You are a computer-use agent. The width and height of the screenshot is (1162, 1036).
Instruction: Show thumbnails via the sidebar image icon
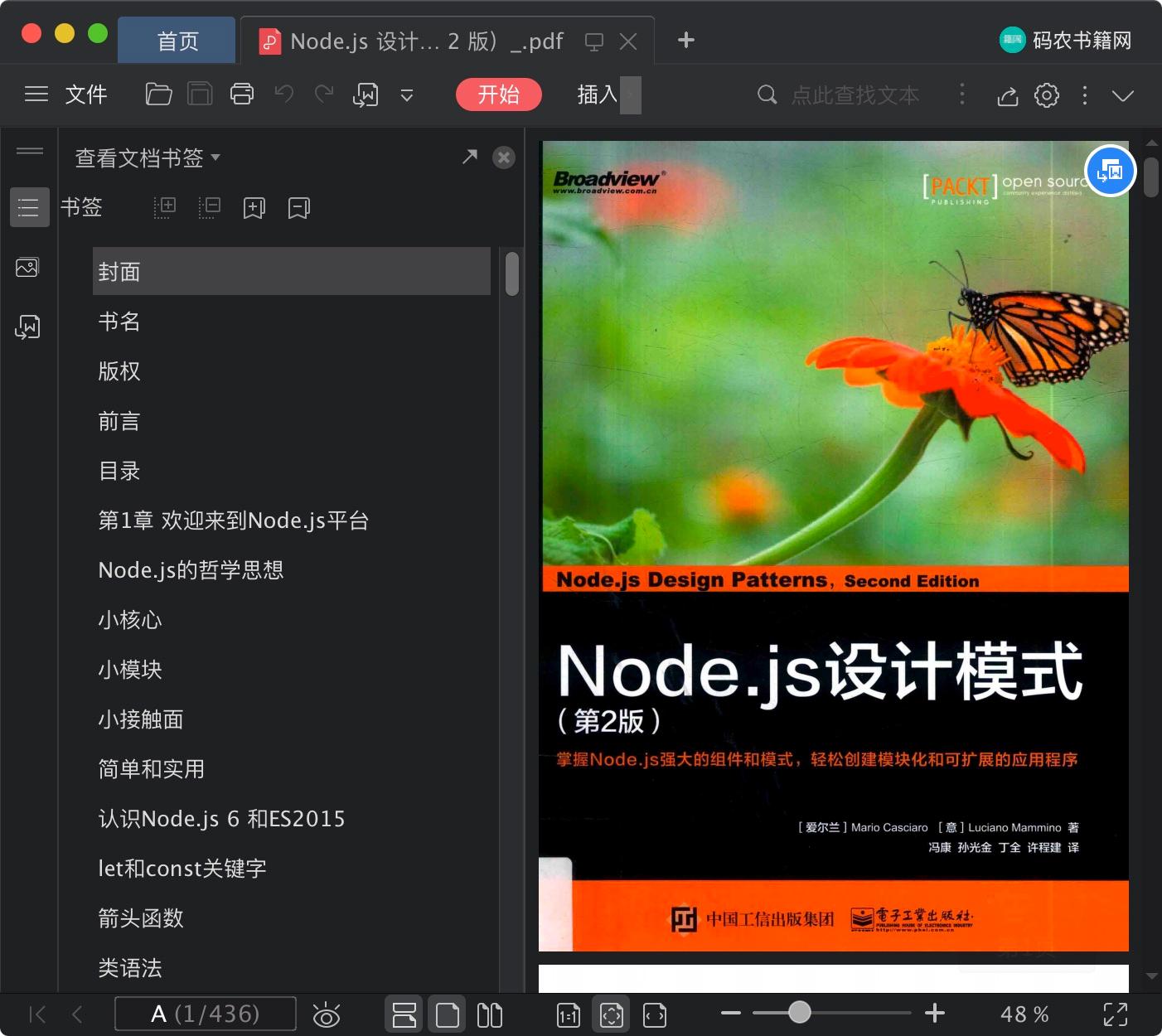tap(27, 268)
